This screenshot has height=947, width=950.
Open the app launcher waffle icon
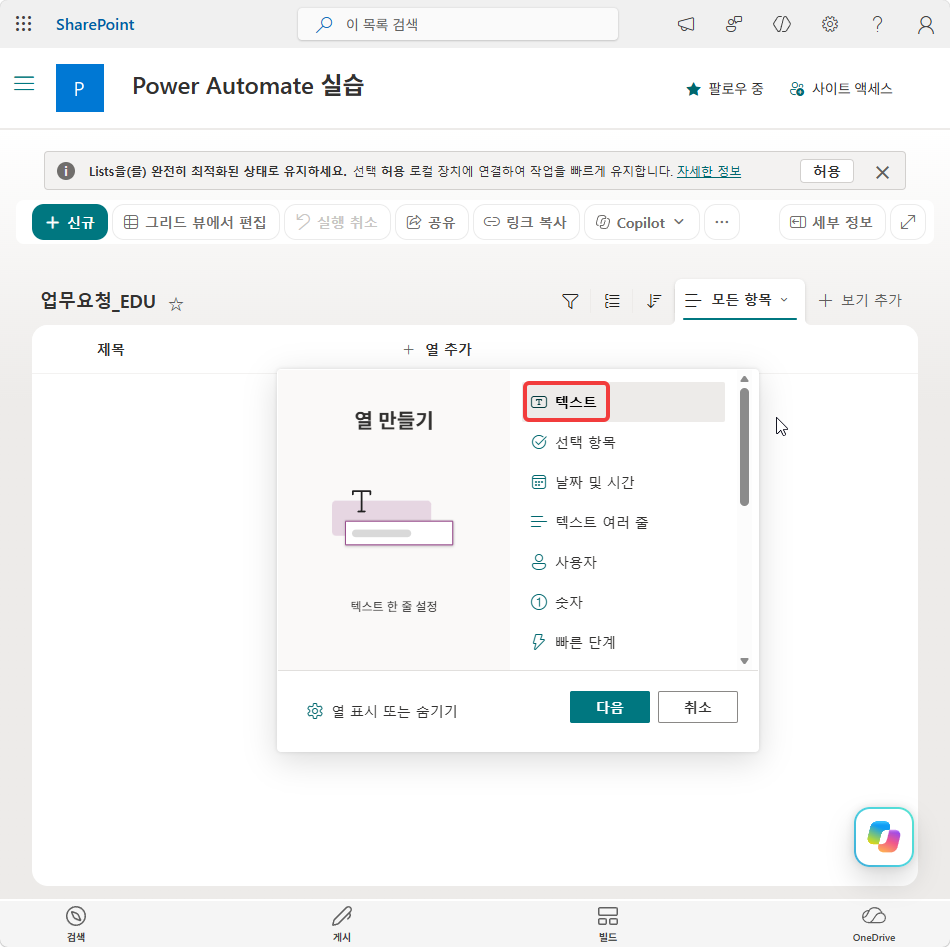[24, 24]
